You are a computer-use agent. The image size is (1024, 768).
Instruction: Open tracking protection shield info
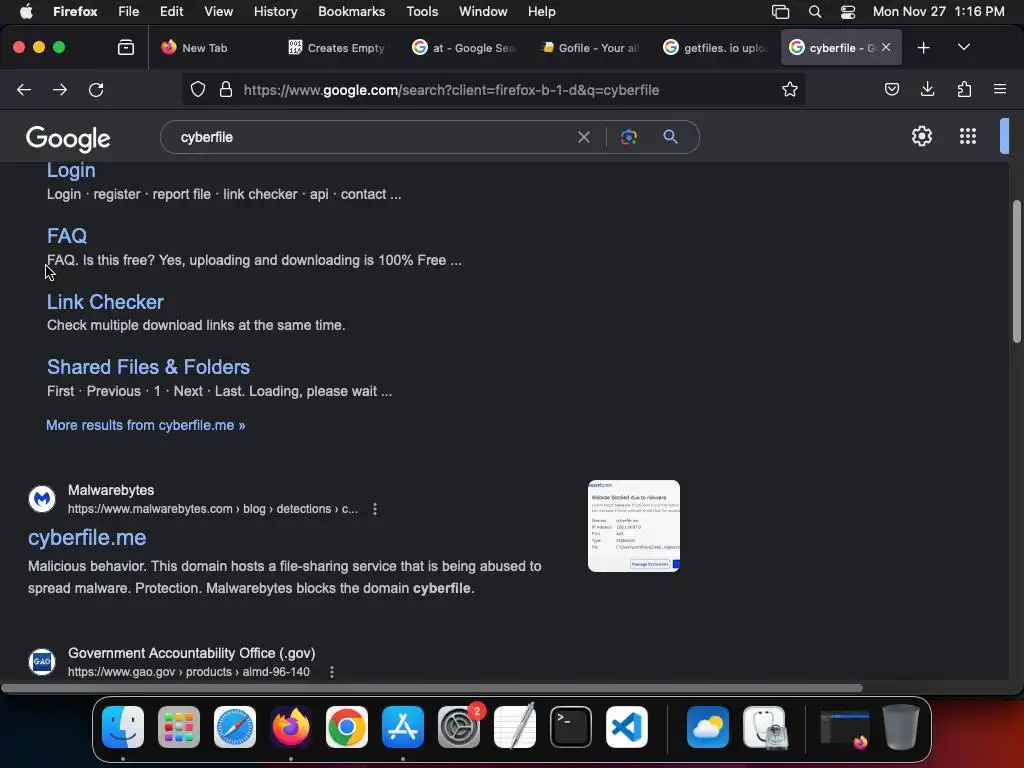click(x=198, y=89)
